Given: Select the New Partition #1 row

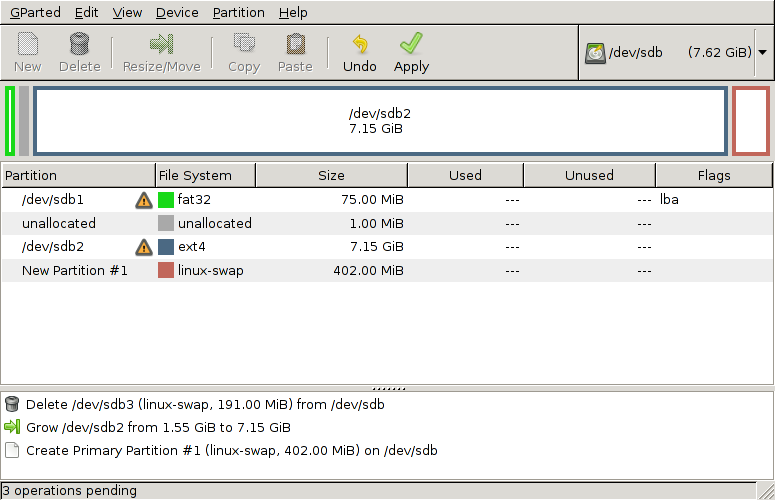Looking at the screenshot, I should [387, 270].
